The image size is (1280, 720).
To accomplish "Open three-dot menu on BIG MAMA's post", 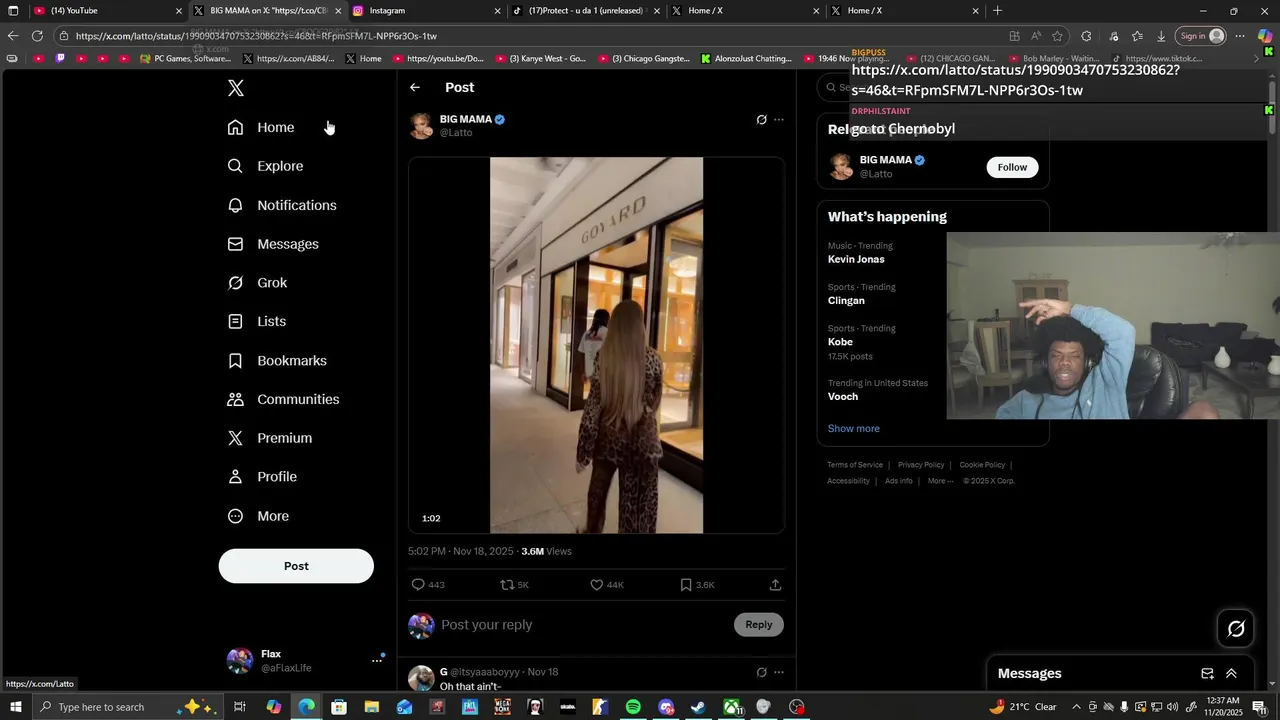I will (x=779, y=120).
